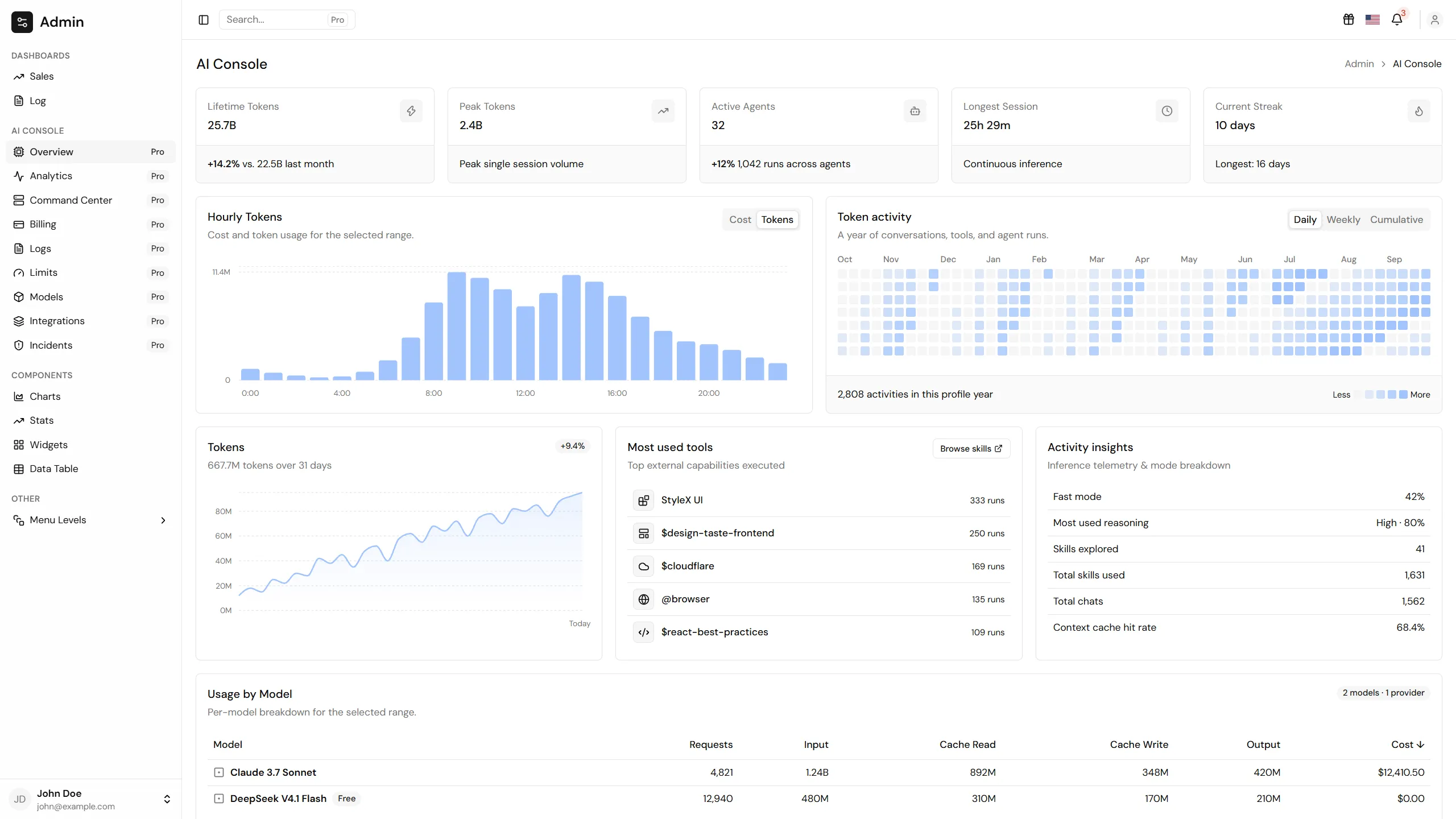Viewport: 1456px width, 819px height.
Task: Open the US flag language selector
Action: 1372,20
